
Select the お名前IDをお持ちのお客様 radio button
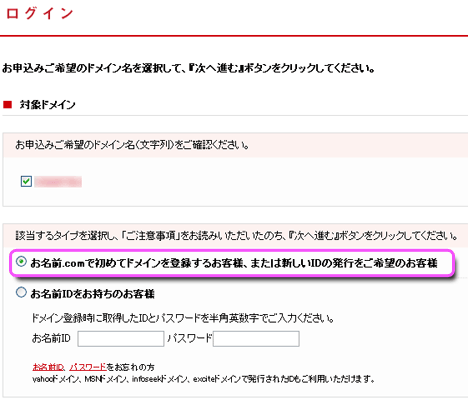[21, 293]
